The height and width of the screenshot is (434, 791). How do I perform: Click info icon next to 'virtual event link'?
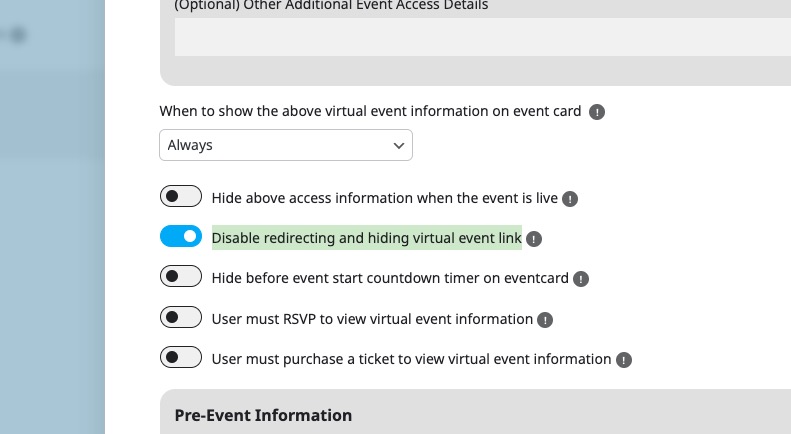pyautogui.click(x=534, y=239)
